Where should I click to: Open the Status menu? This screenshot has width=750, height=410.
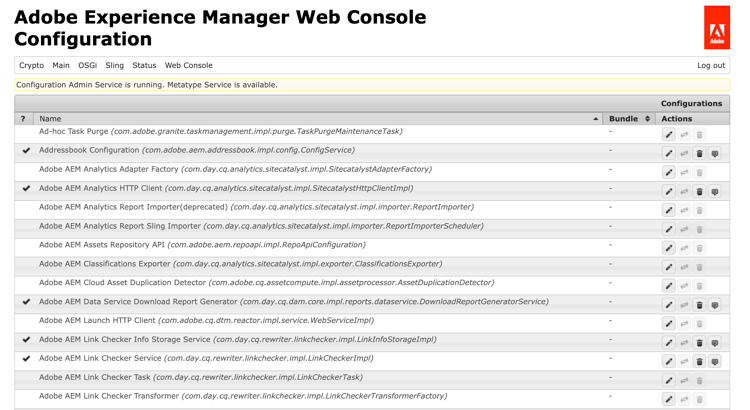coord(144,65)
